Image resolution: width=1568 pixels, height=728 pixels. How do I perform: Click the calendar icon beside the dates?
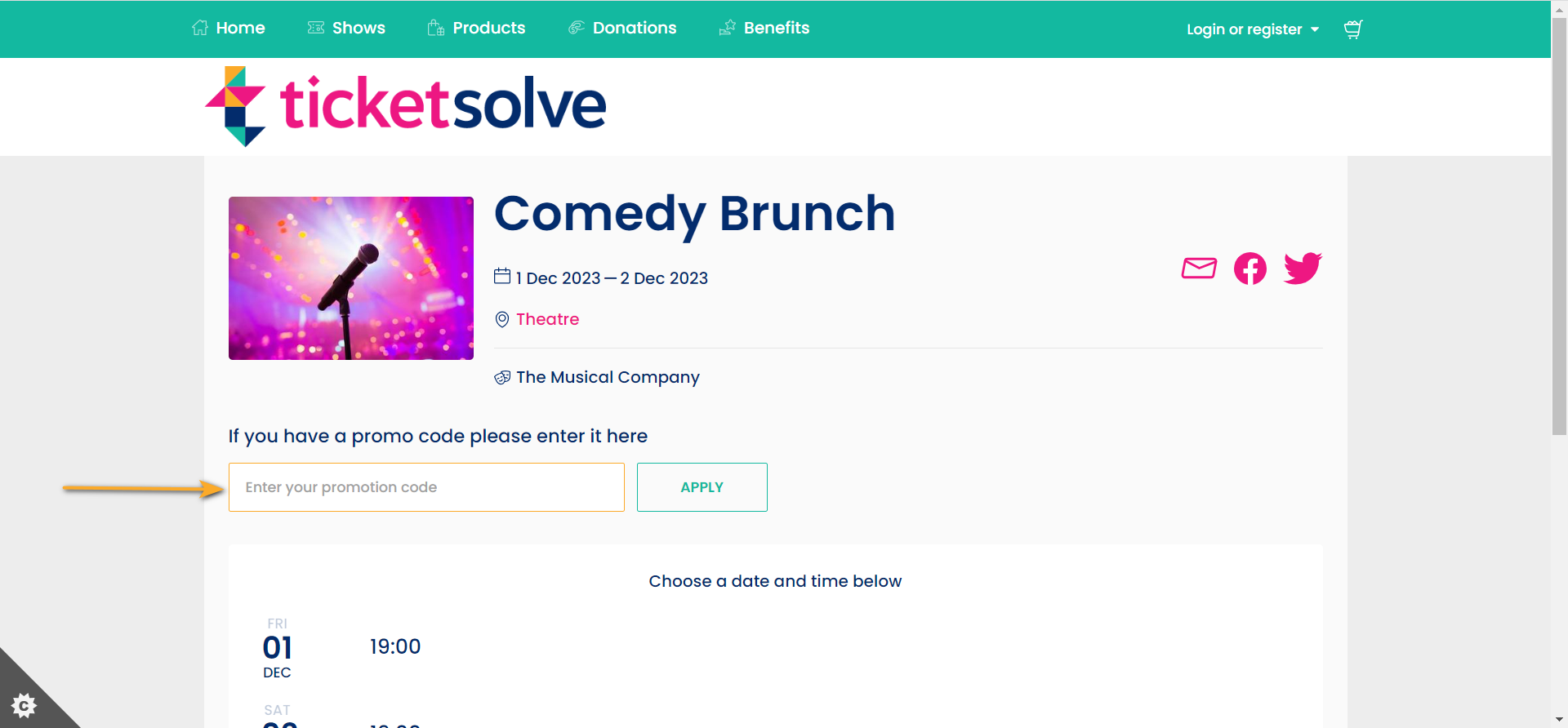click(x=501, y=277)
